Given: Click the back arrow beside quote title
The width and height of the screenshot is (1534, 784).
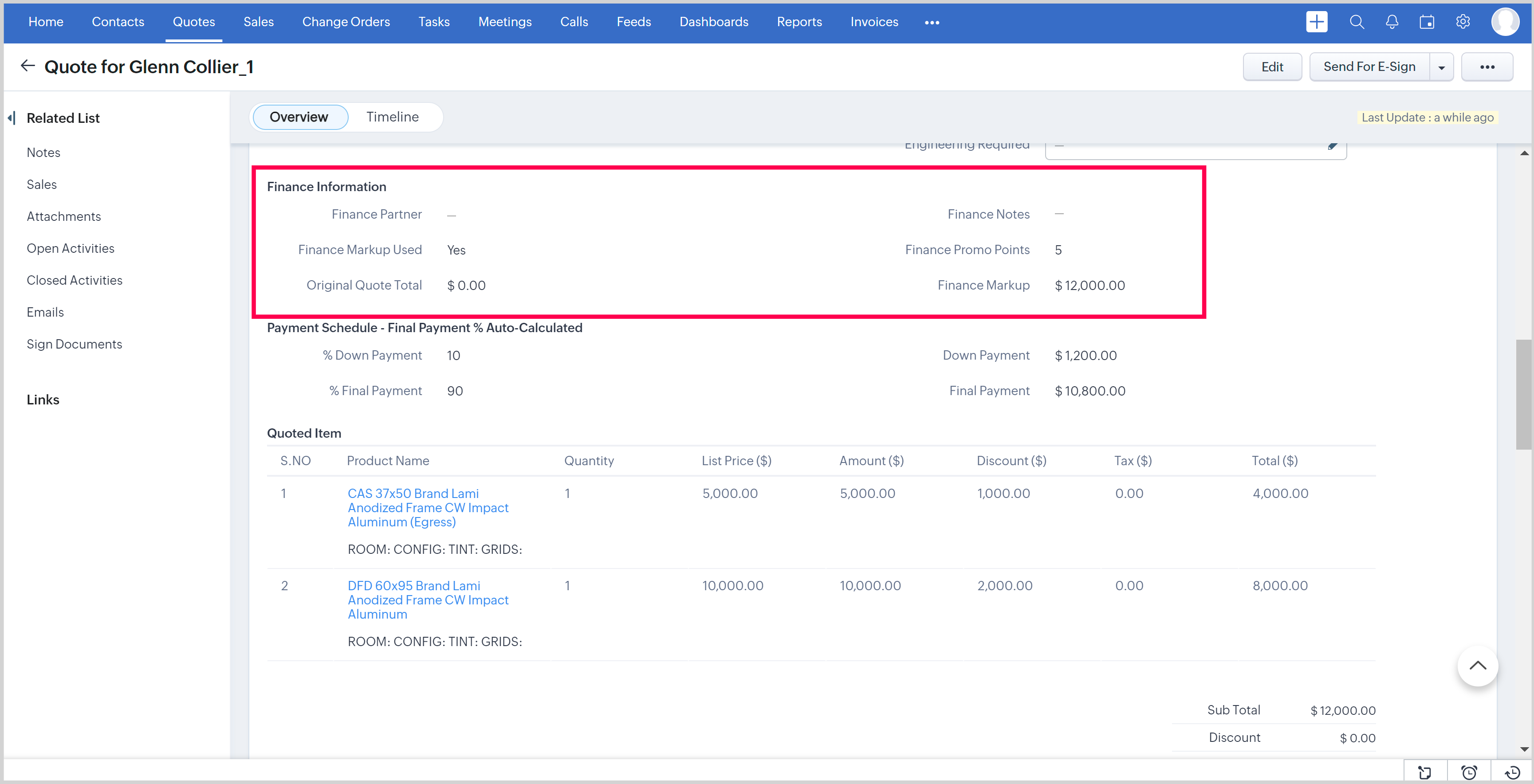Looking at the screenshot, I should (x=28, y=66).
